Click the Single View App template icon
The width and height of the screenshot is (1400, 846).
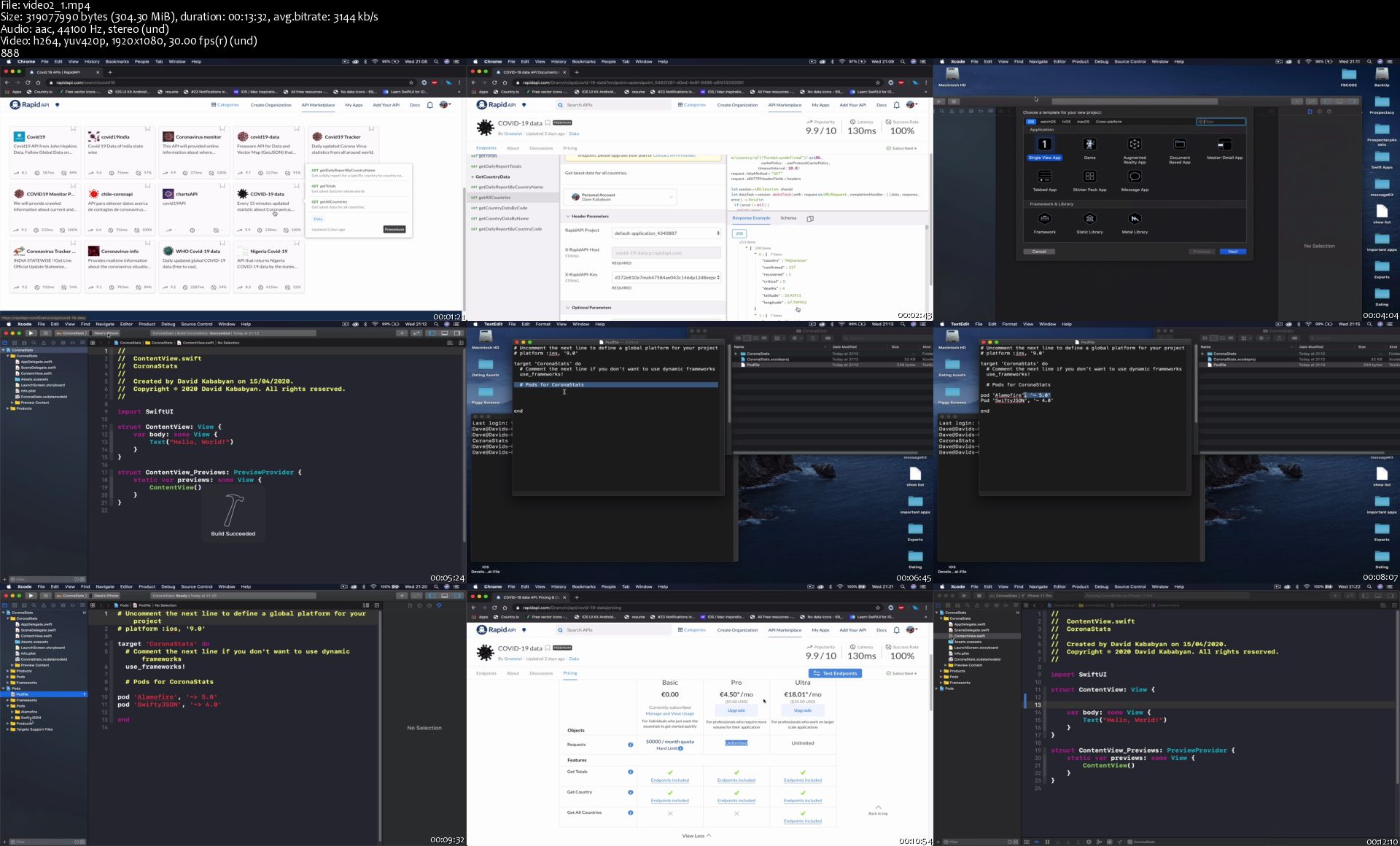(x=1044, y=144)
